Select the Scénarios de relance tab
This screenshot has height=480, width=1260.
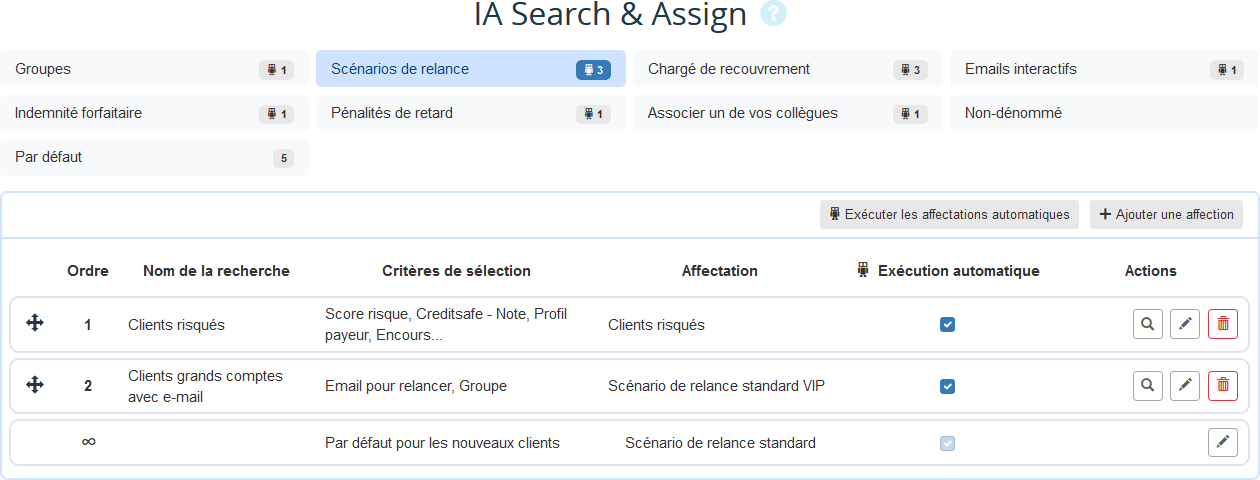pyautogui.click(x=471, y=69)
